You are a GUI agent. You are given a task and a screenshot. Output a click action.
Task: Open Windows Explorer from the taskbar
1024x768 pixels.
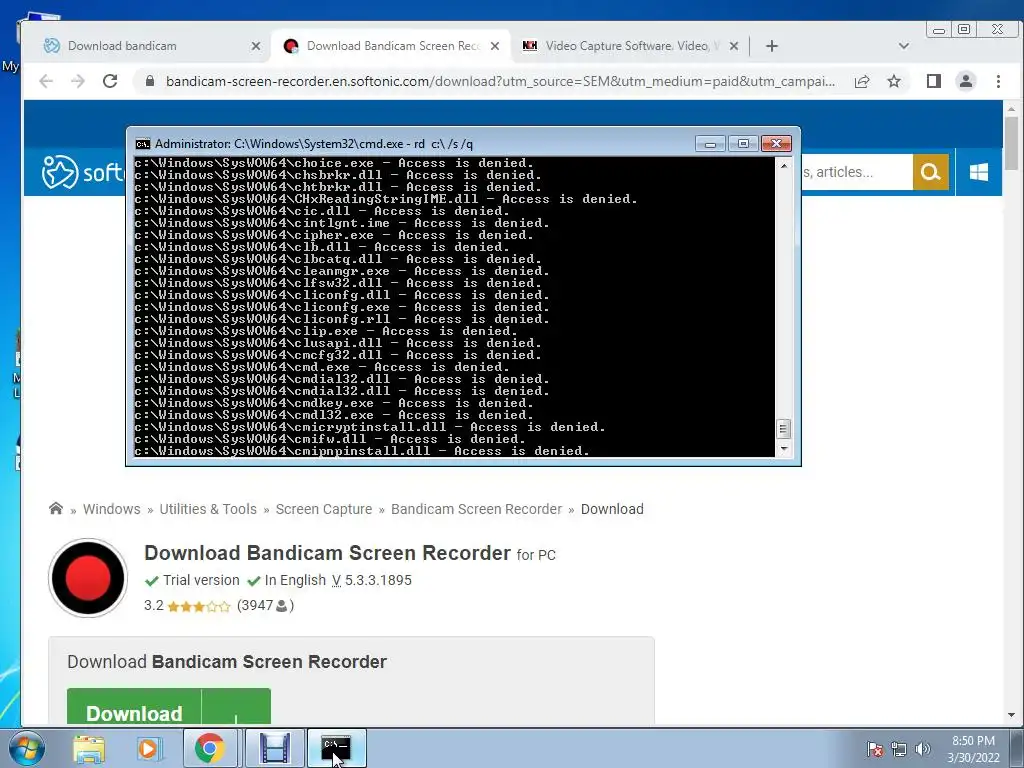(89, 748)
